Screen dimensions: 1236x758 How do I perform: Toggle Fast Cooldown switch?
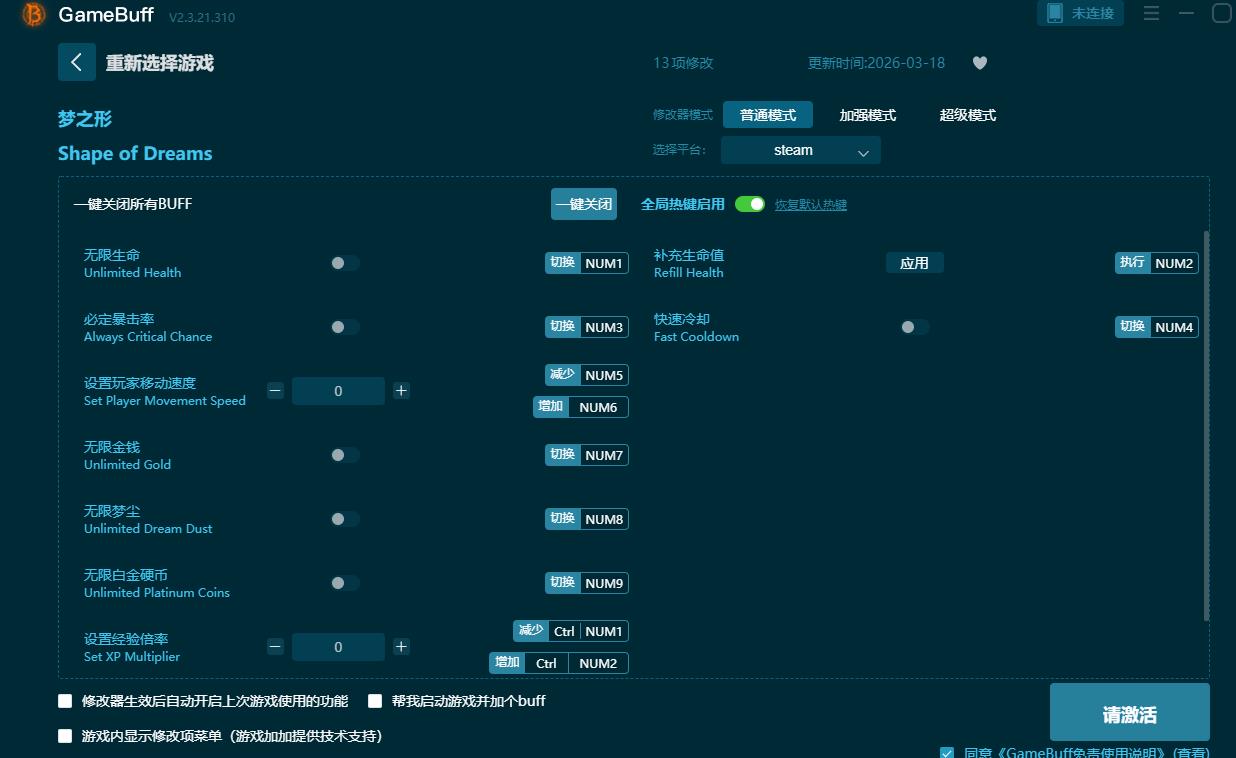click(914, 327)
